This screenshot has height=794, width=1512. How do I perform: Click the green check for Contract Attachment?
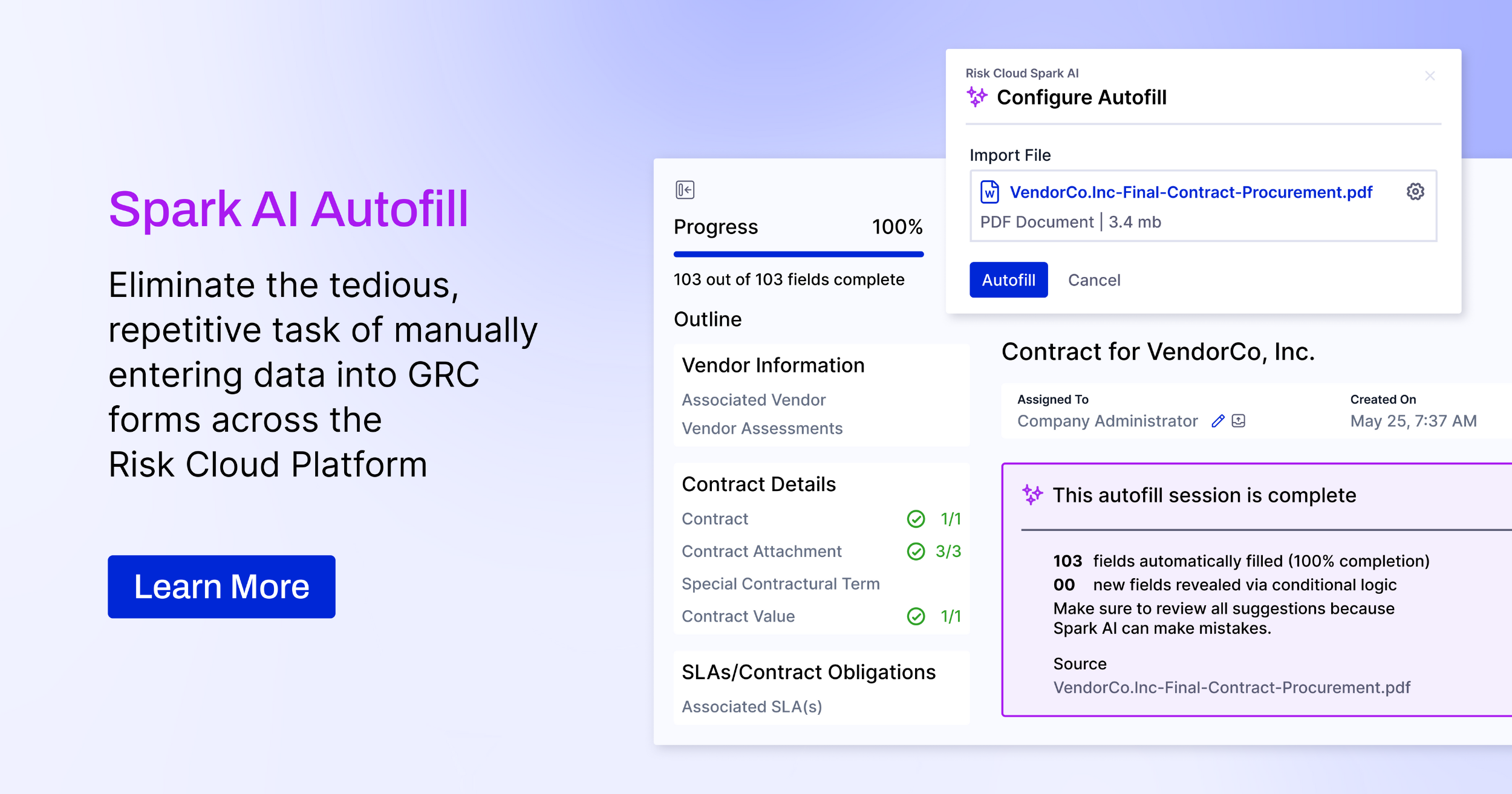click(916, 552)
